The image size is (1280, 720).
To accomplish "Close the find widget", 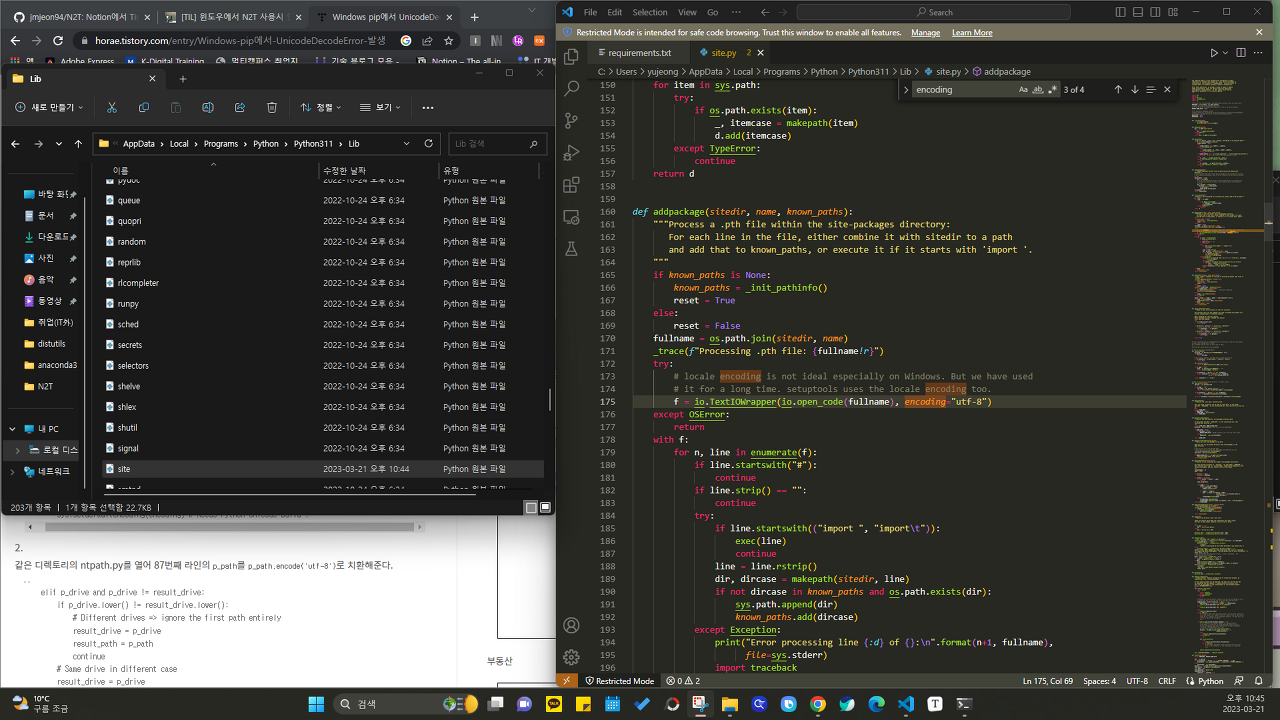I will [1168, 89].
